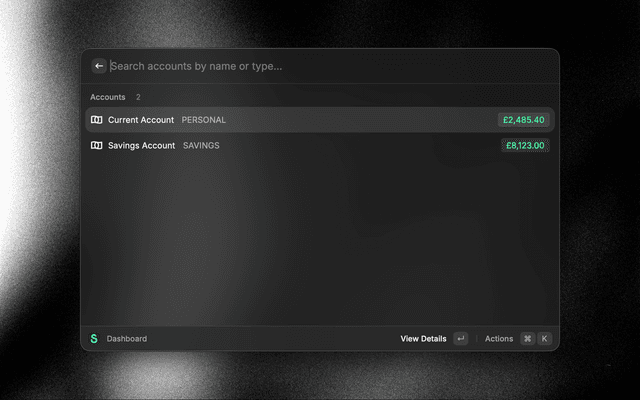Image resolution: width=640 pixels, height=400 pixels.
Task: Select the Savings Account row label
Action: (x=141, y=145)
